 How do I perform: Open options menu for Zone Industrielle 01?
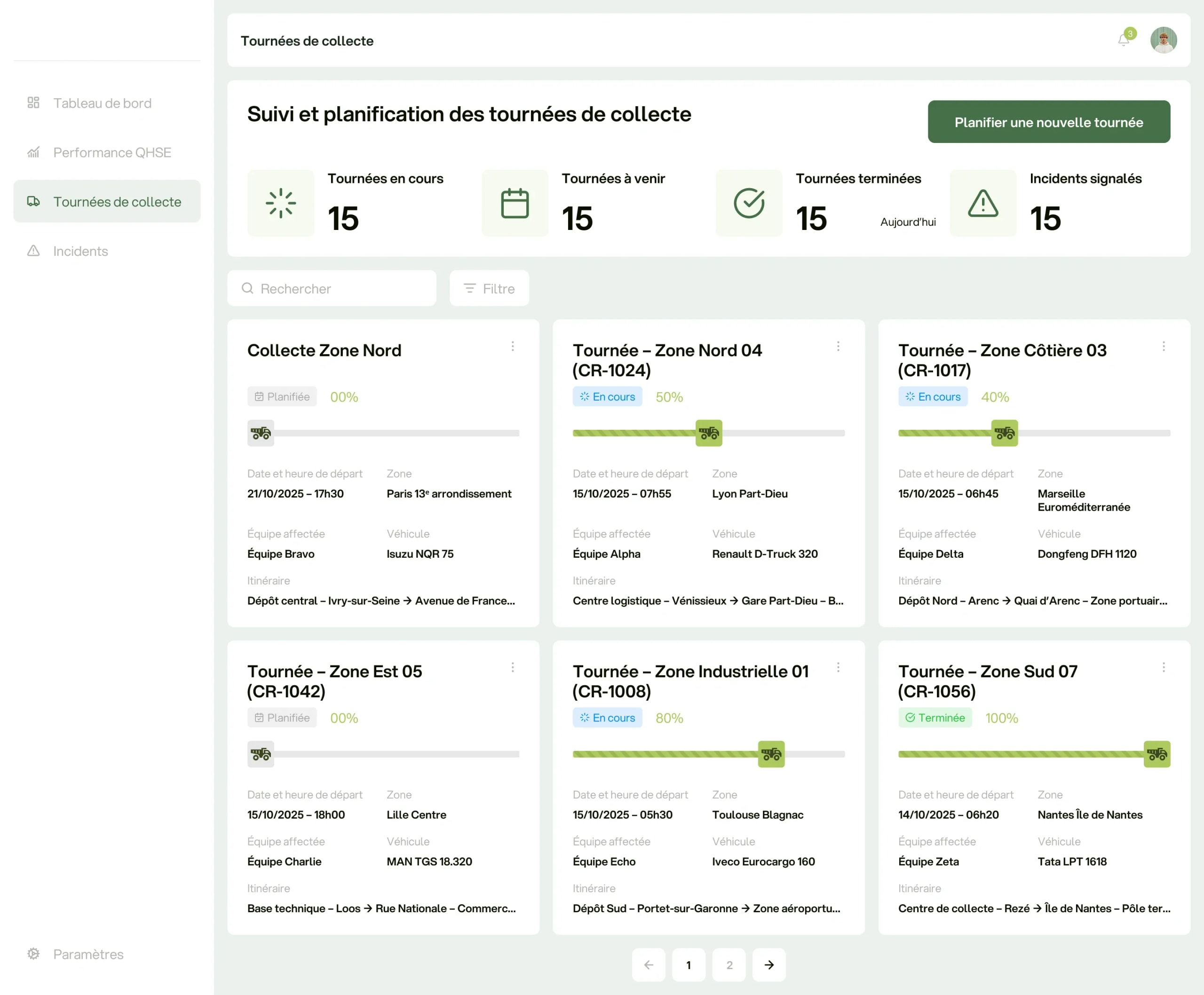[x=838, y=667]
